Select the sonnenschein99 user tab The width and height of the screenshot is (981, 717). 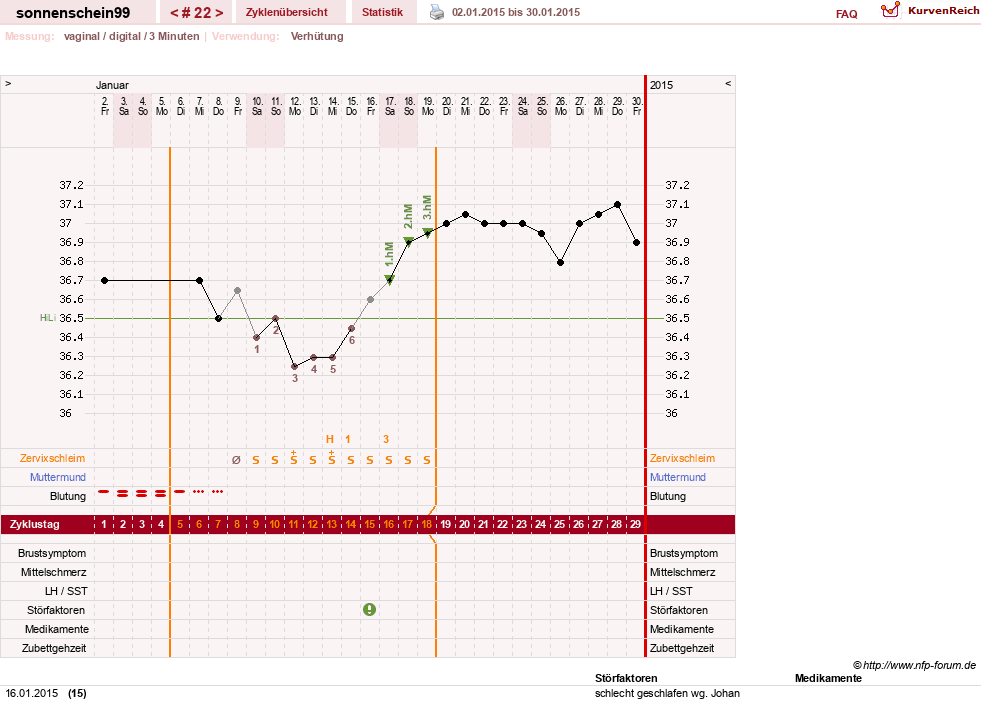[x=73, y=13]
